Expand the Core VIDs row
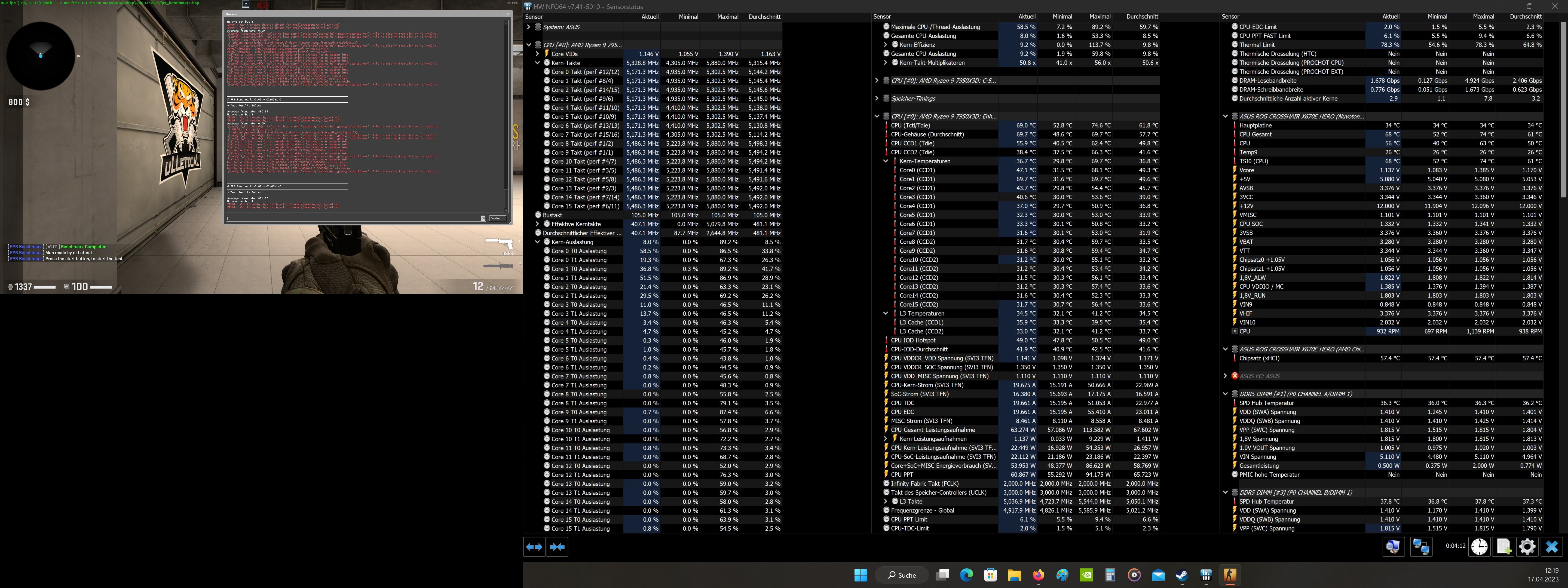1568x588 pixels. coord(537,54)
